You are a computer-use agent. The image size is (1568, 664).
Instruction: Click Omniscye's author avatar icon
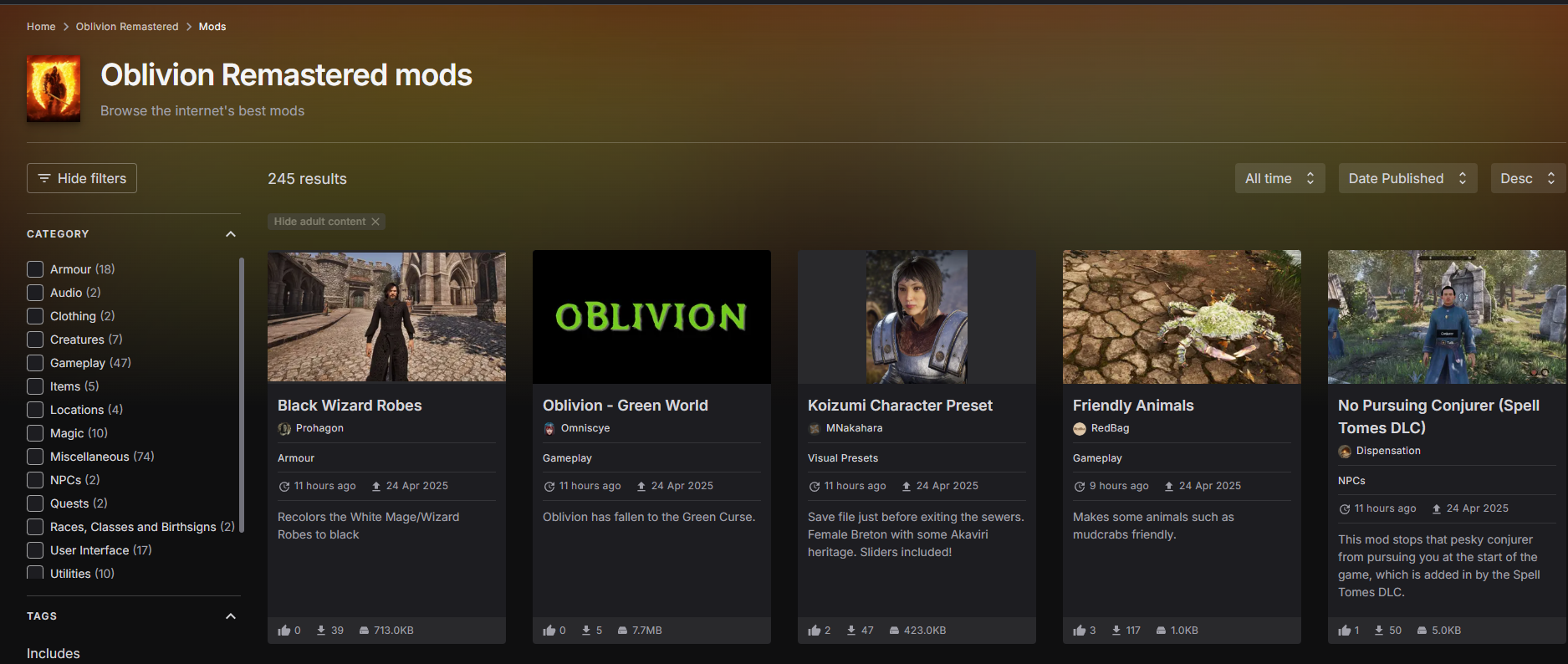tap(549, 428)
